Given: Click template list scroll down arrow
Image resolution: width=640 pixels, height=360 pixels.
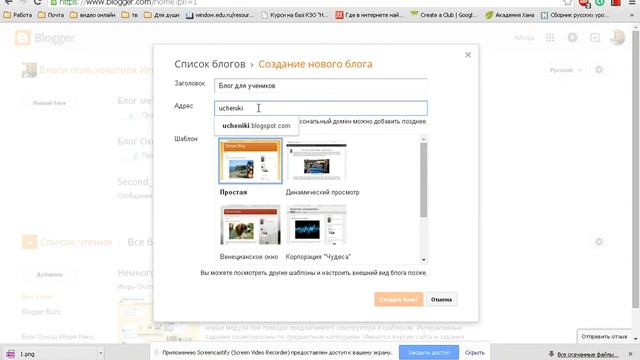Looking at the screenshot, I should click(x=424, y=260).
